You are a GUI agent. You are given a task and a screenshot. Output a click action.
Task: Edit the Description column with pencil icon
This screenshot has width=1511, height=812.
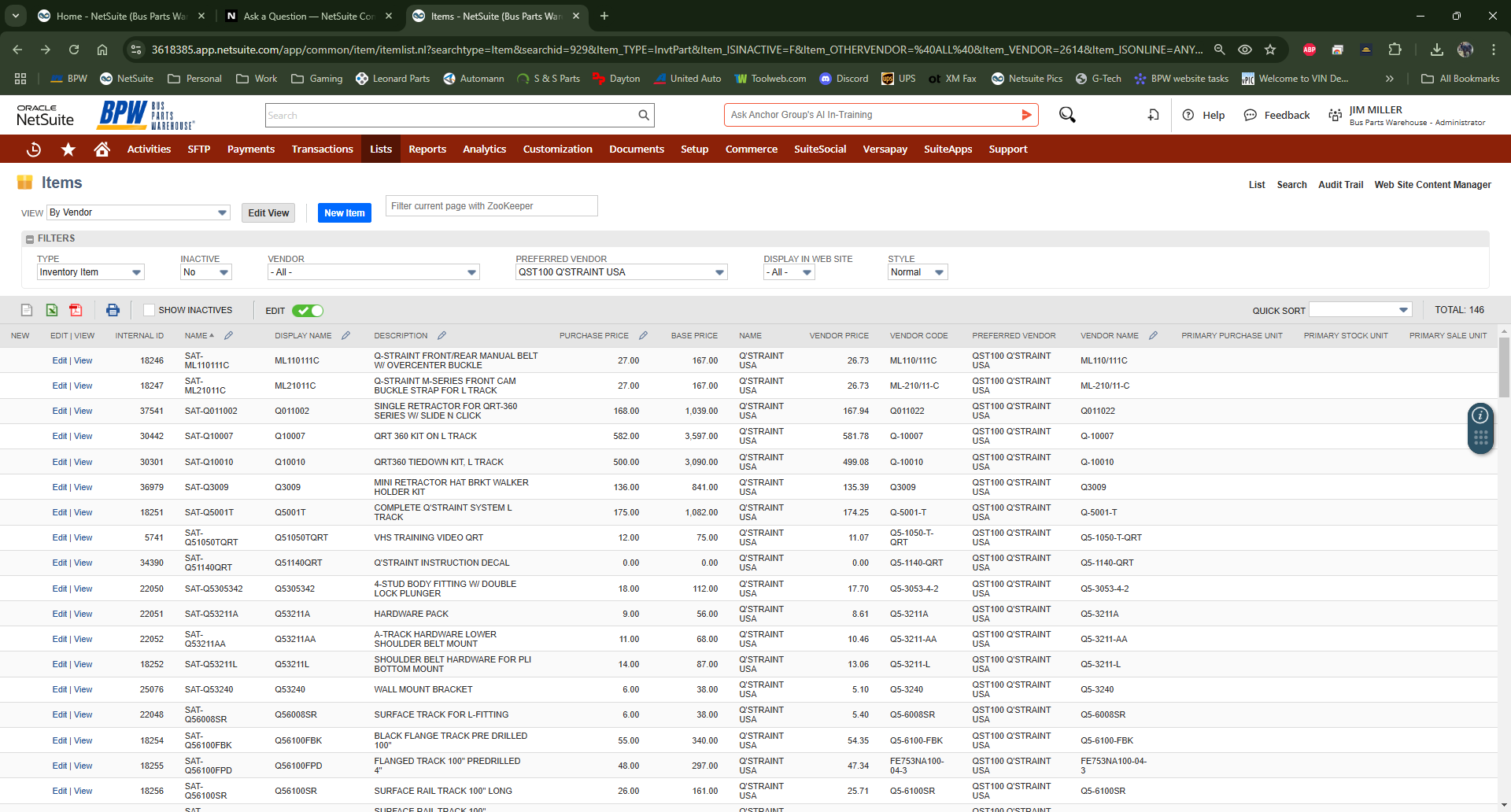point(441,335)
